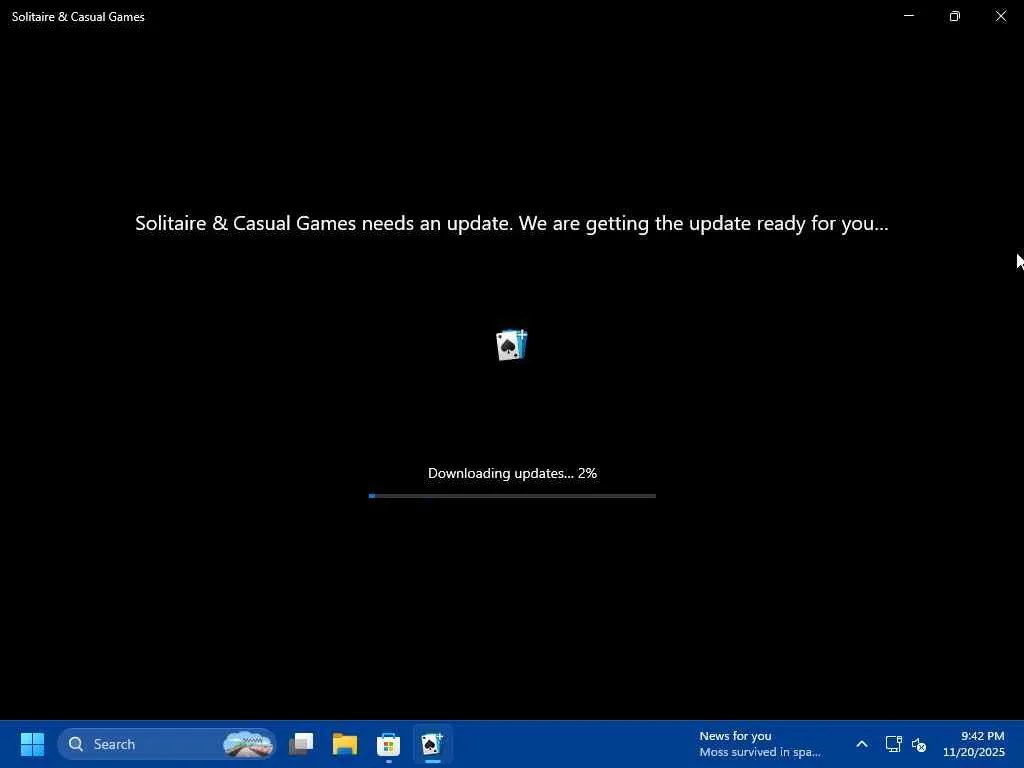This screenshot has height=768, width=1024.
Task: Open Task View from the taskbar
Action: pyautogui.click(x=301, y=744)
